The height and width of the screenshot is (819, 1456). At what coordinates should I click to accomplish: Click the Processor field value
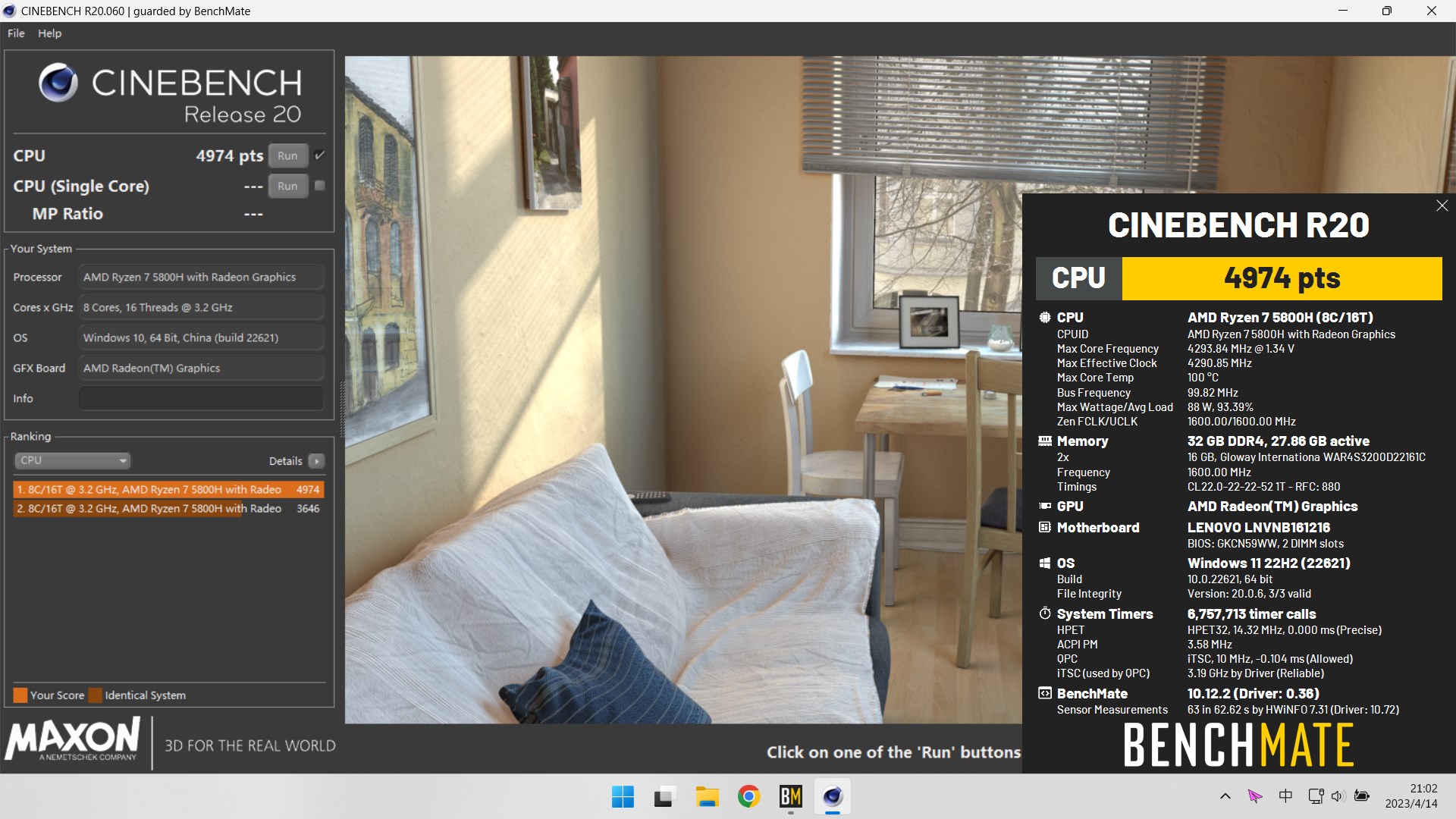[201, 277]
